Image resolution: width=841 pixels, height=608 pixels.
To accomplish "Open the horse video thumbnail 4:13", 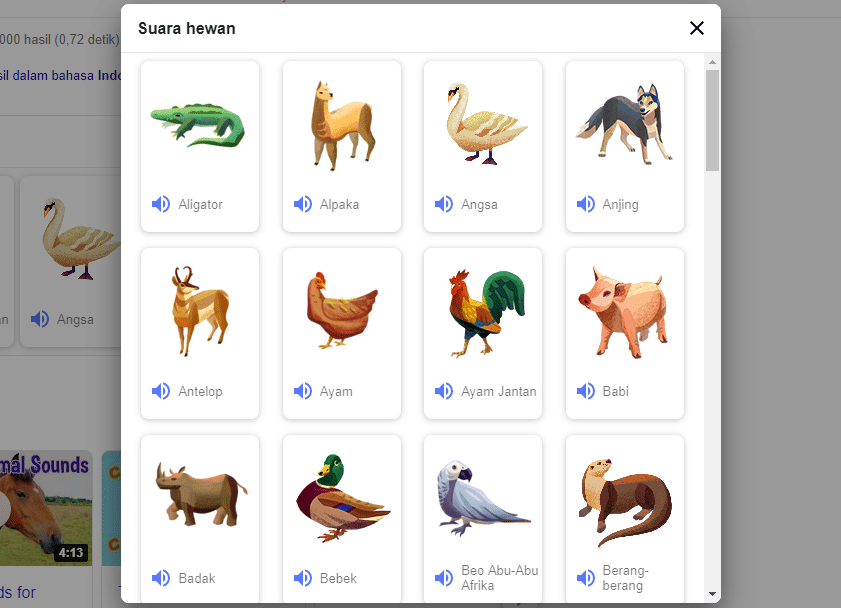I will 46,508.
